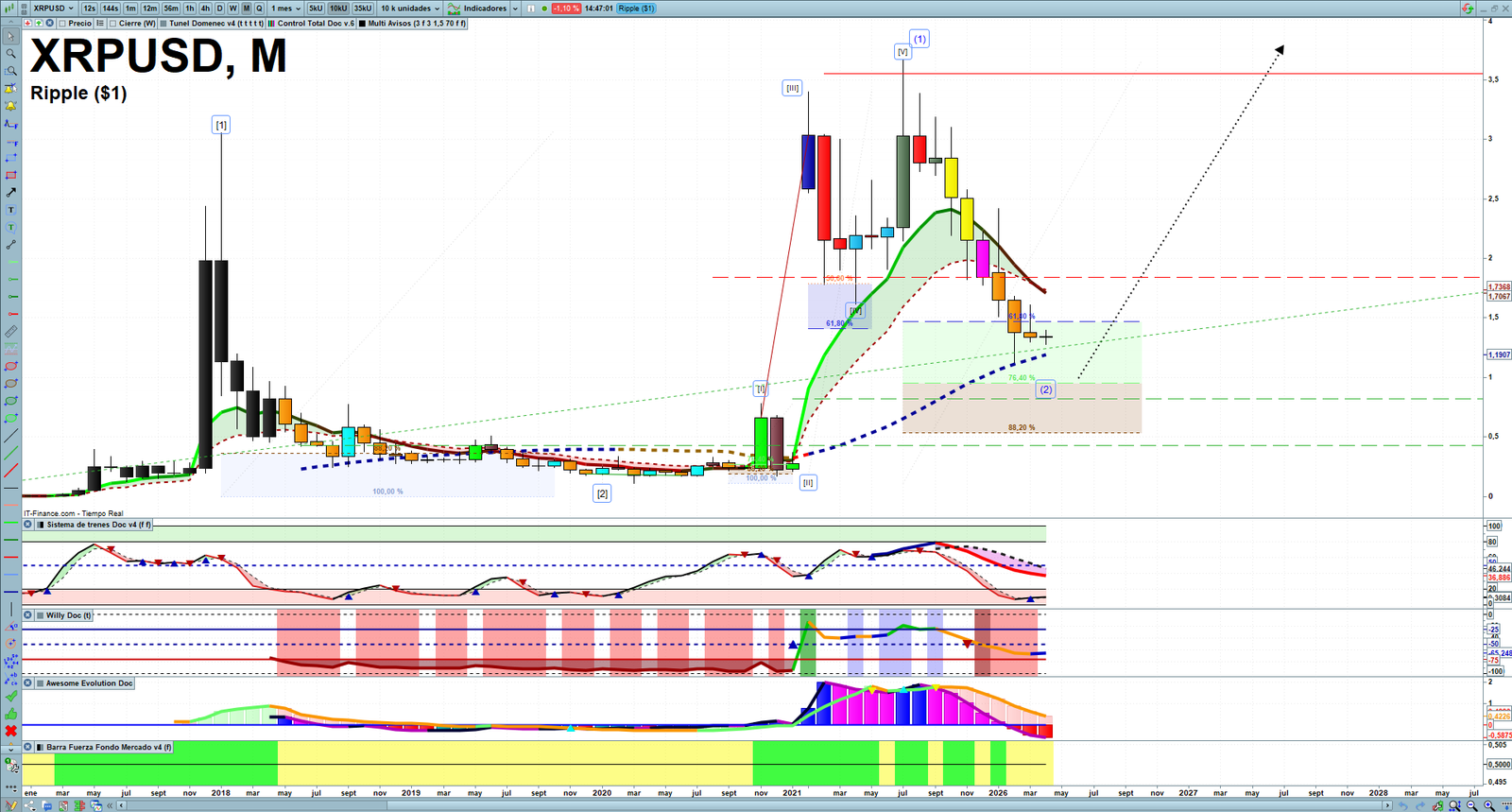Select the daily D timeframe
The height and width of the screenshot is (812, 1512).
219,9
